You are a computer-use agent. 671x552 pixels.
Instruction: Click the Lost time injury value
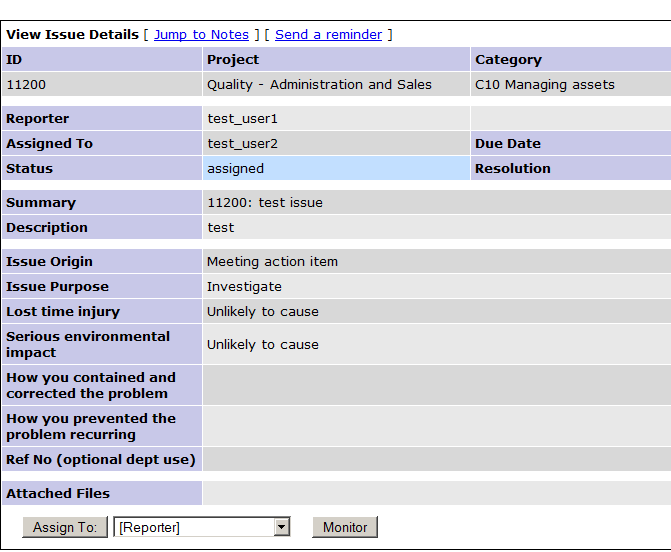point(262,312)
